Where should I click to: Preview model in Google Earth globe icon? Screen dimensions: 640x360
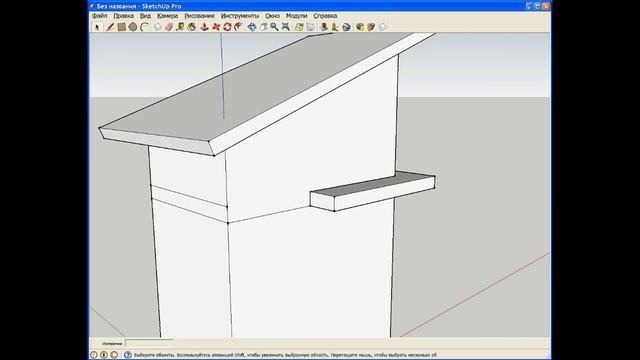[x=346, y=27]
